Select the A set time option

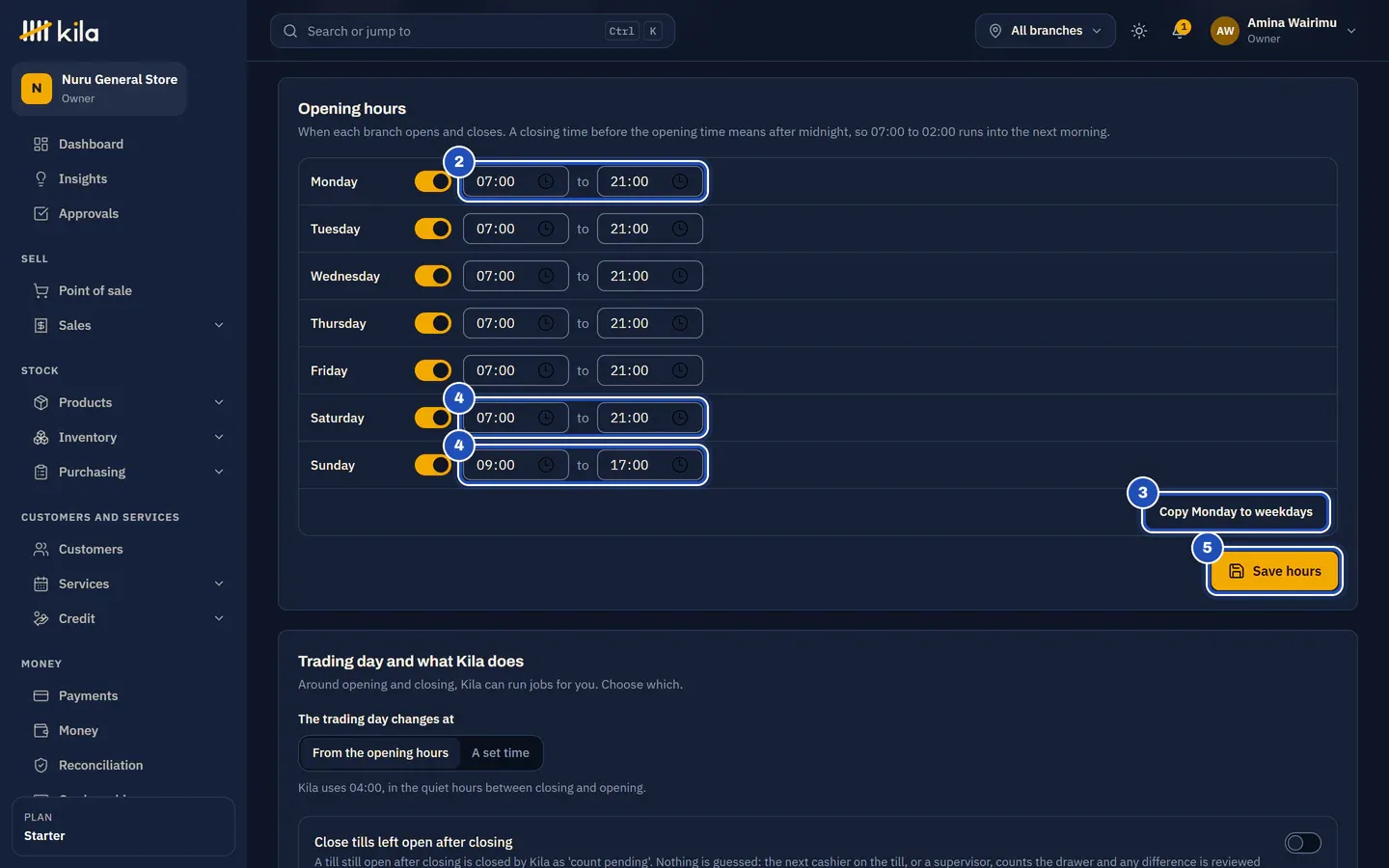coord(501,753)
